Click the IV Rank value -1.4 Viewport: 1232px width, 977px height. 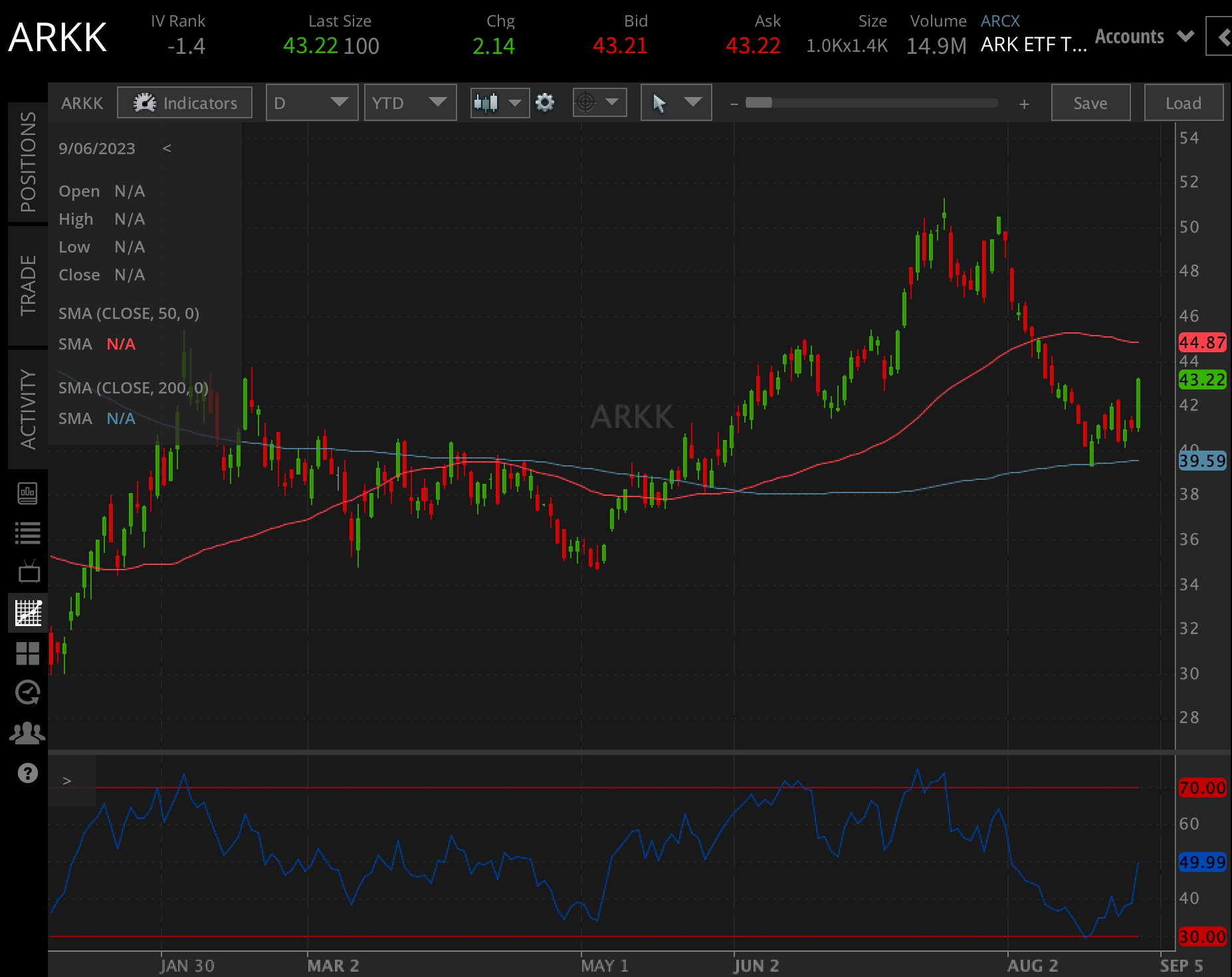(186, 46)
